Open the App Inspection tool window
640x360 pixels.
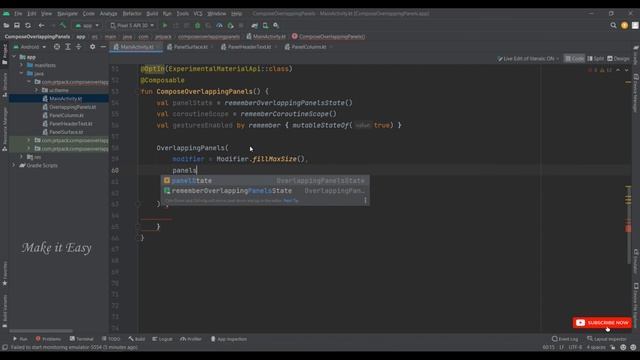point(229,339)
